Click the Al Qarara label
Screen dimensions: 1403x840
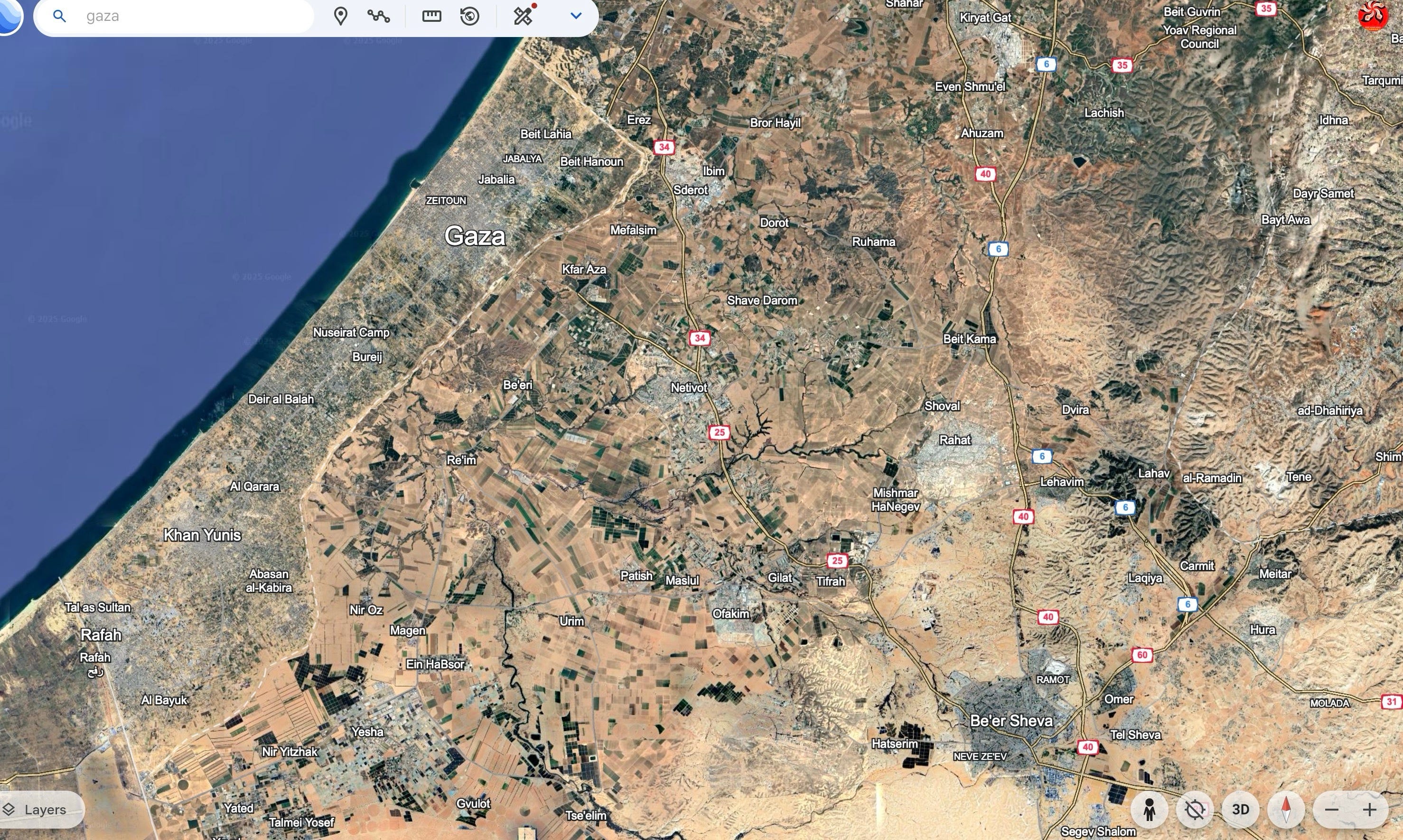(254, 486)
